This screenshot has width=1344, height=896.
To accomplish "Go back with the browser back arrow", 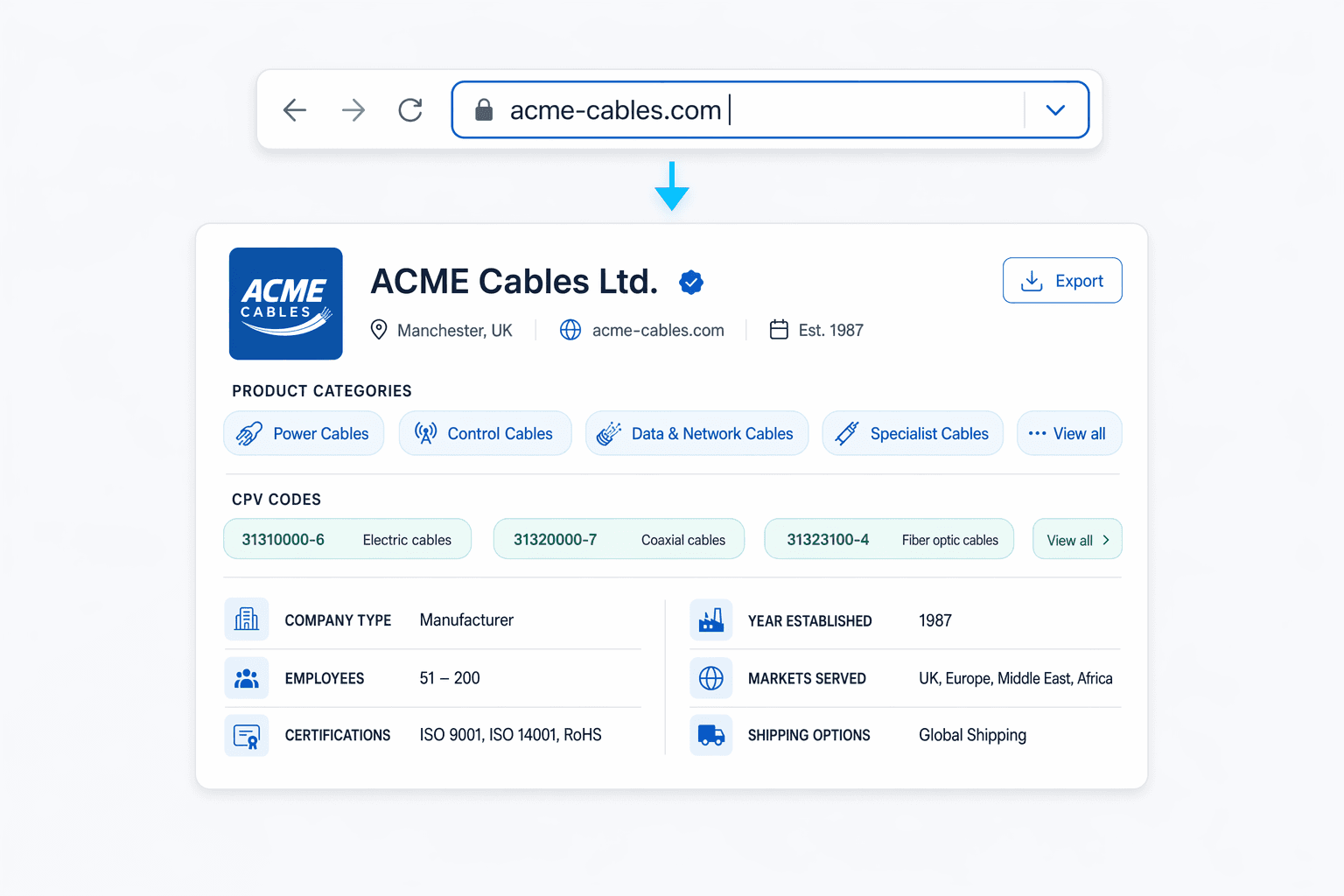I will coord(295,110).
